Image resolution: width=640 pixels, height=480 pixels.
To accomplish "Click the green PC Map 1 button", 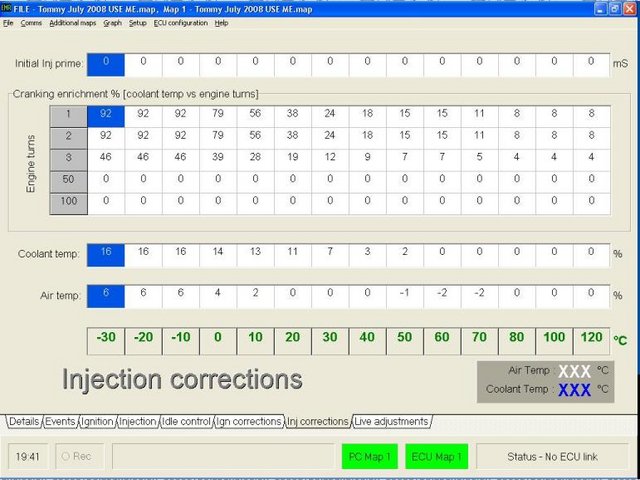I will click(x=369, y=456).
